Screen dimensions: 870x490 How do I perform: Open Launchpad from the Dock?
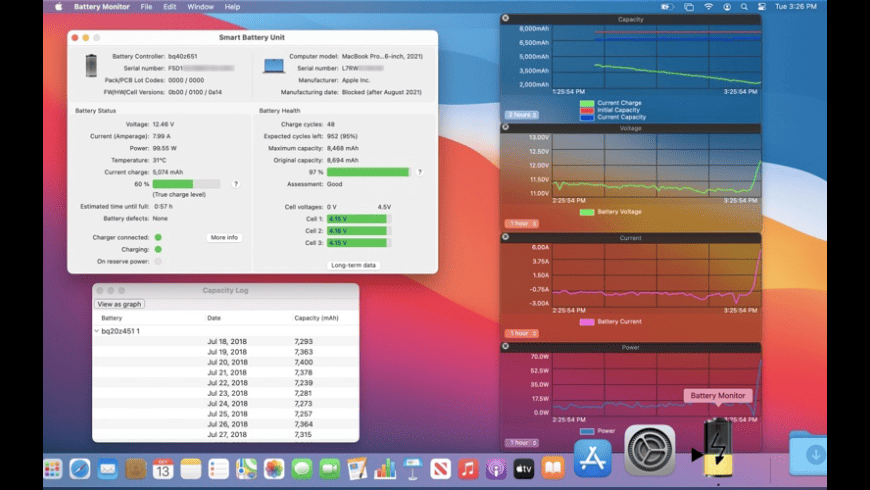53,469
